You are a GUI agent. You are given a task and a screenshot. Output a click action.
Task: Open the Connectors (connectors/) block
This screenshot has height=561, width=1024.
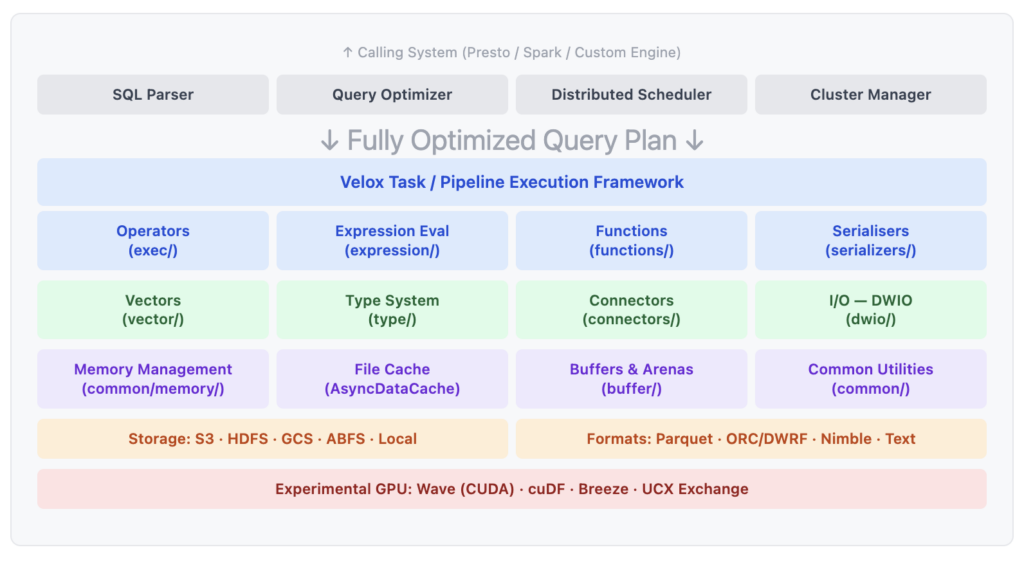(631, 310)
